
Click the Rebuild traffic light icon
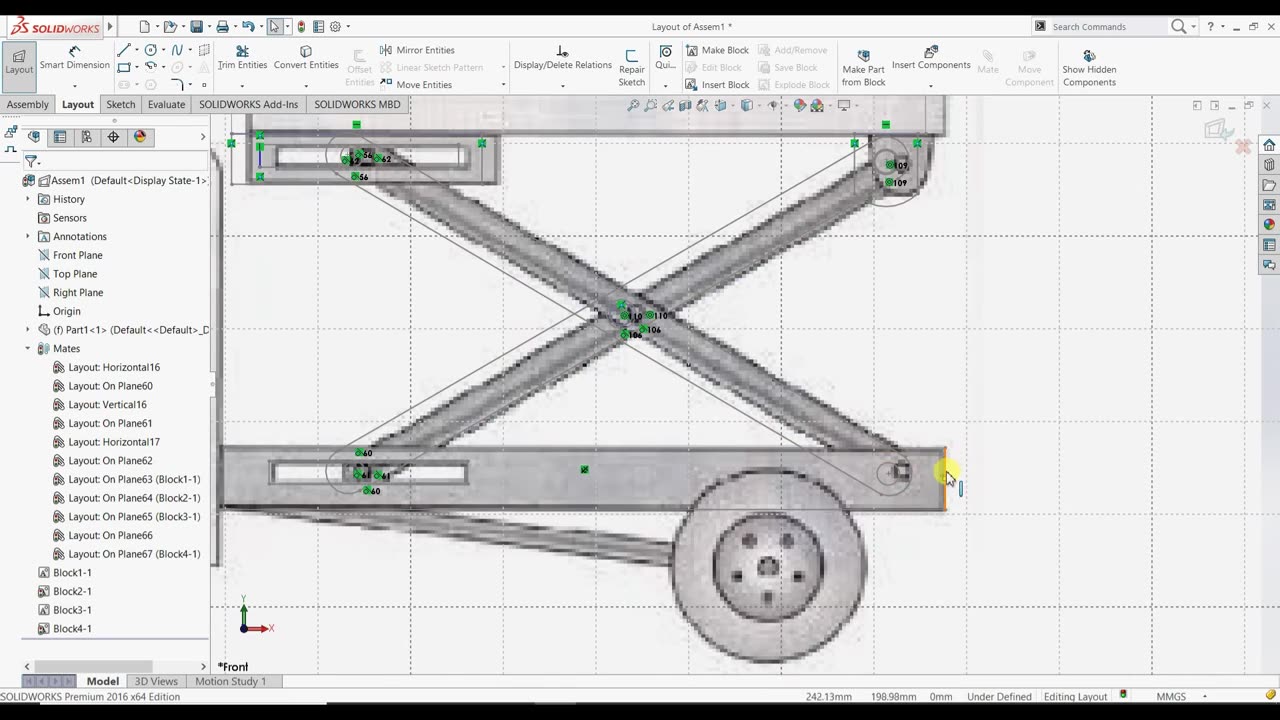click(x=301, y=27)
